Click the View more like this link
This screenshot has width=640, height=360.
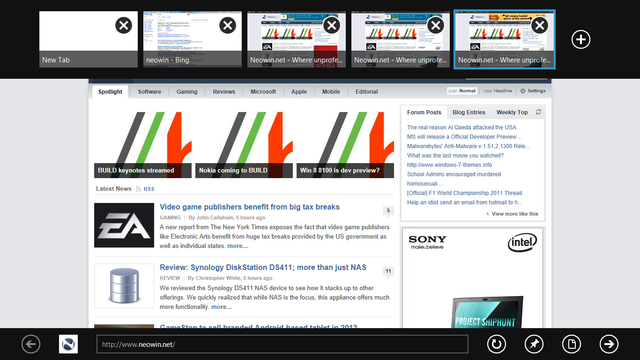point(515,214)
